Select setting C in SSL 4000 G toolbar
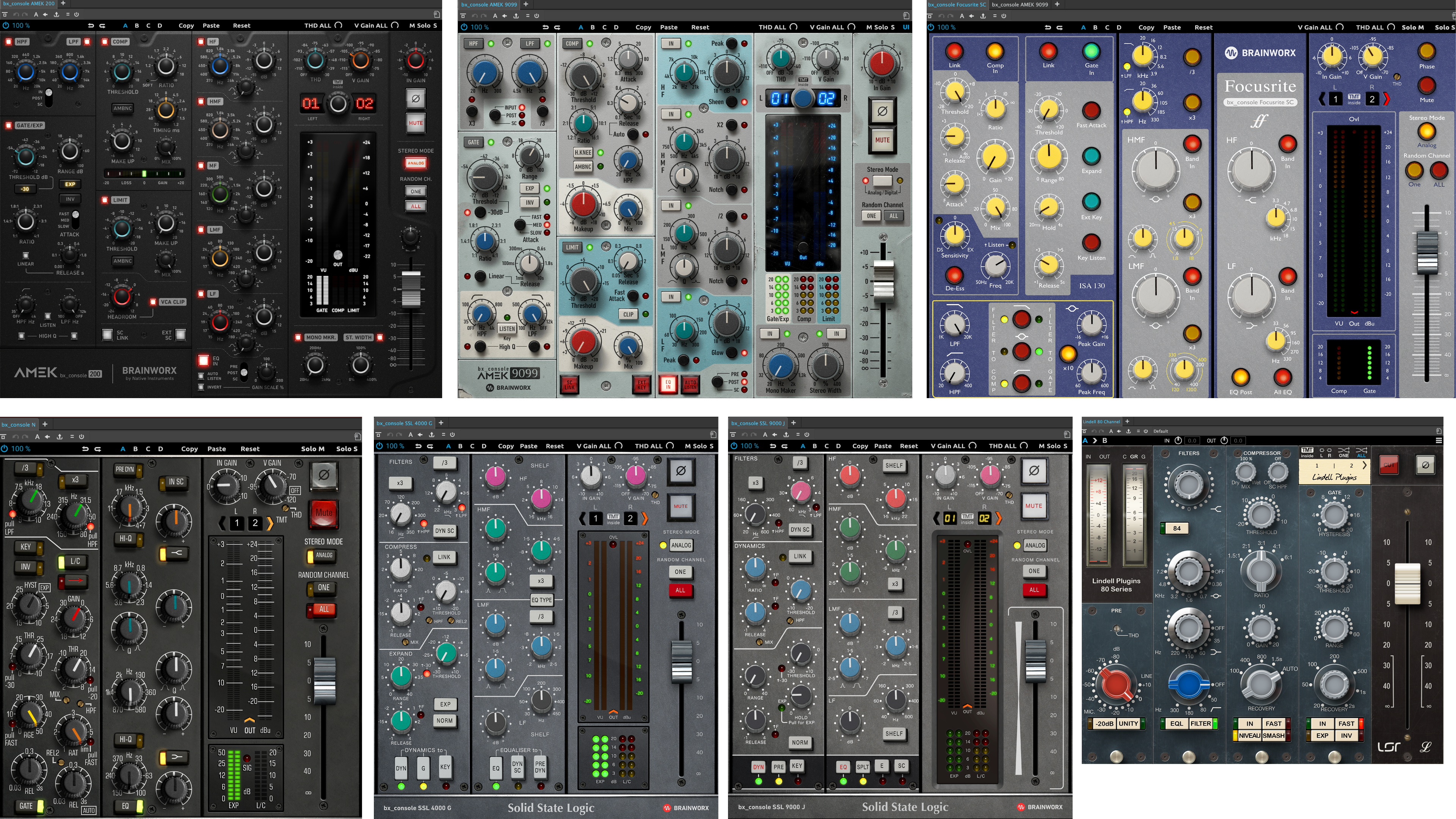 coord(472,446)
